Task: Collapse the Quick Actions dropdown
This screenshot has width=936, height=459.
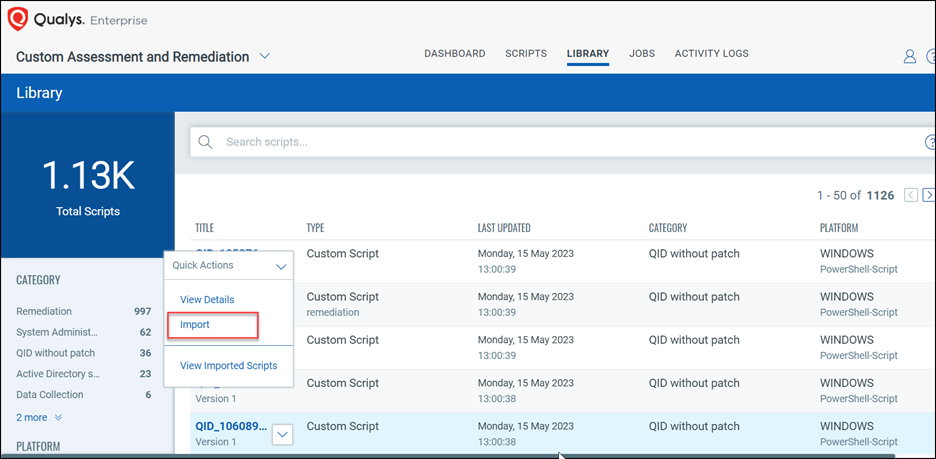Action: click(281, 266)
